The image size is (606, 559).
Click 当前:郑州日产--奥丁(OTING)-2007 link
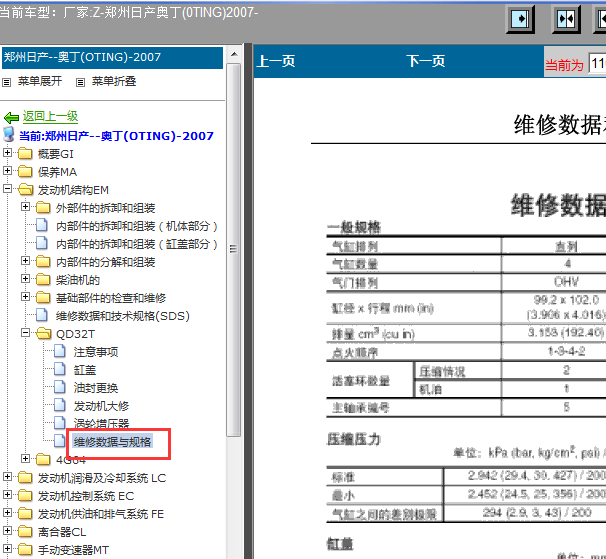[116, 136]
